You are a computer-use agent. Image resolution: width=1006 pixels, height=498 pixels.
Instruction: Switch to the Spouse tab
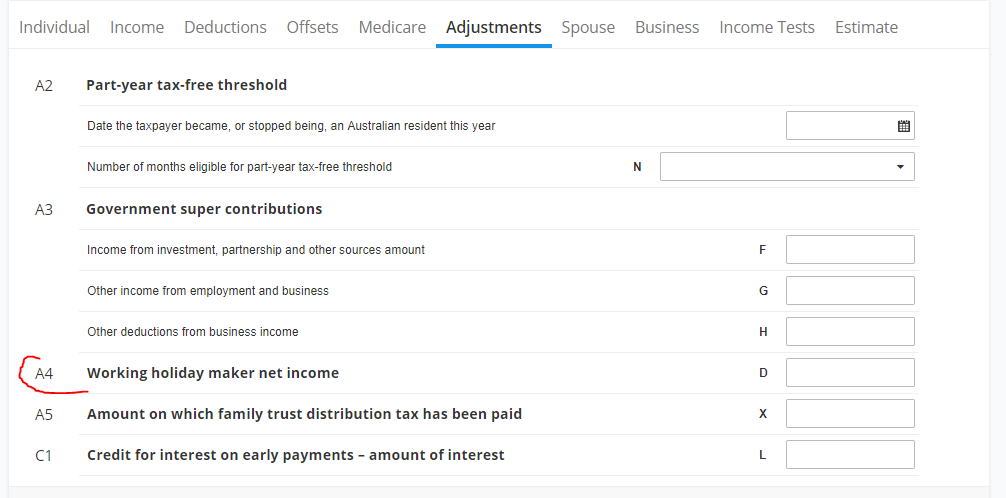588,27
